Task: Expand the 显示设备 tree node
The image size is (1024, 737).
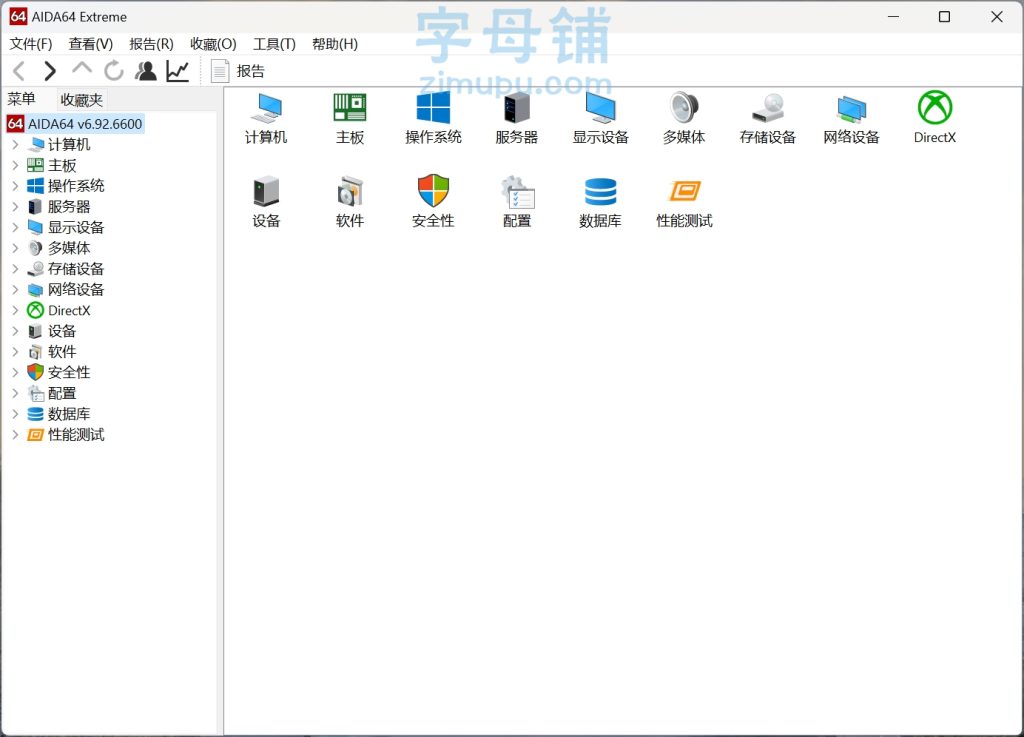Action: (x=15, y=228)
